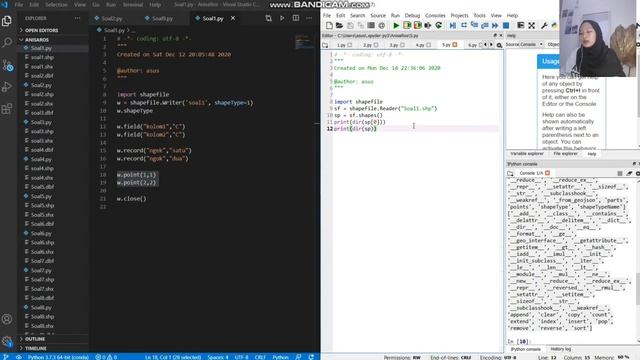This screenshot has height=360, width=640.
Task: Switch to the History log tab
Action: (x=561, y=349)
